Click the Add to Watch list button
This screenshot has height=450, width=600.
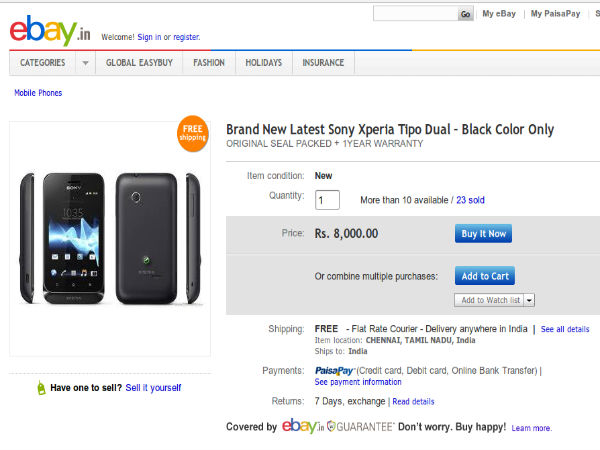tap(489, 300)
